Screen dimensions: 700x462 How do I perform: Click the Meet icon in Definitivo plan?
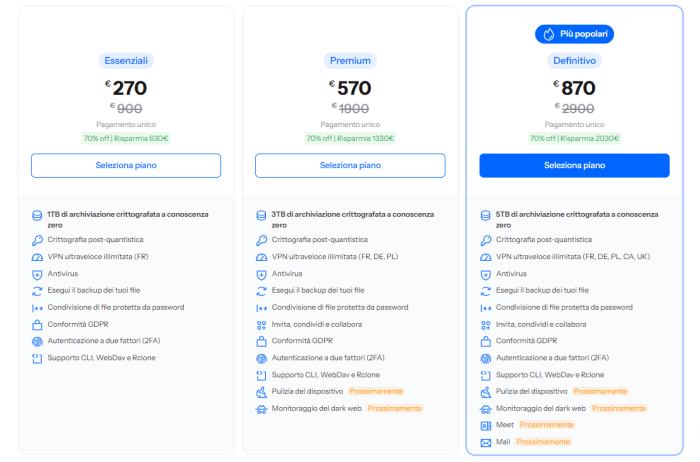click(x=486, y=426)
